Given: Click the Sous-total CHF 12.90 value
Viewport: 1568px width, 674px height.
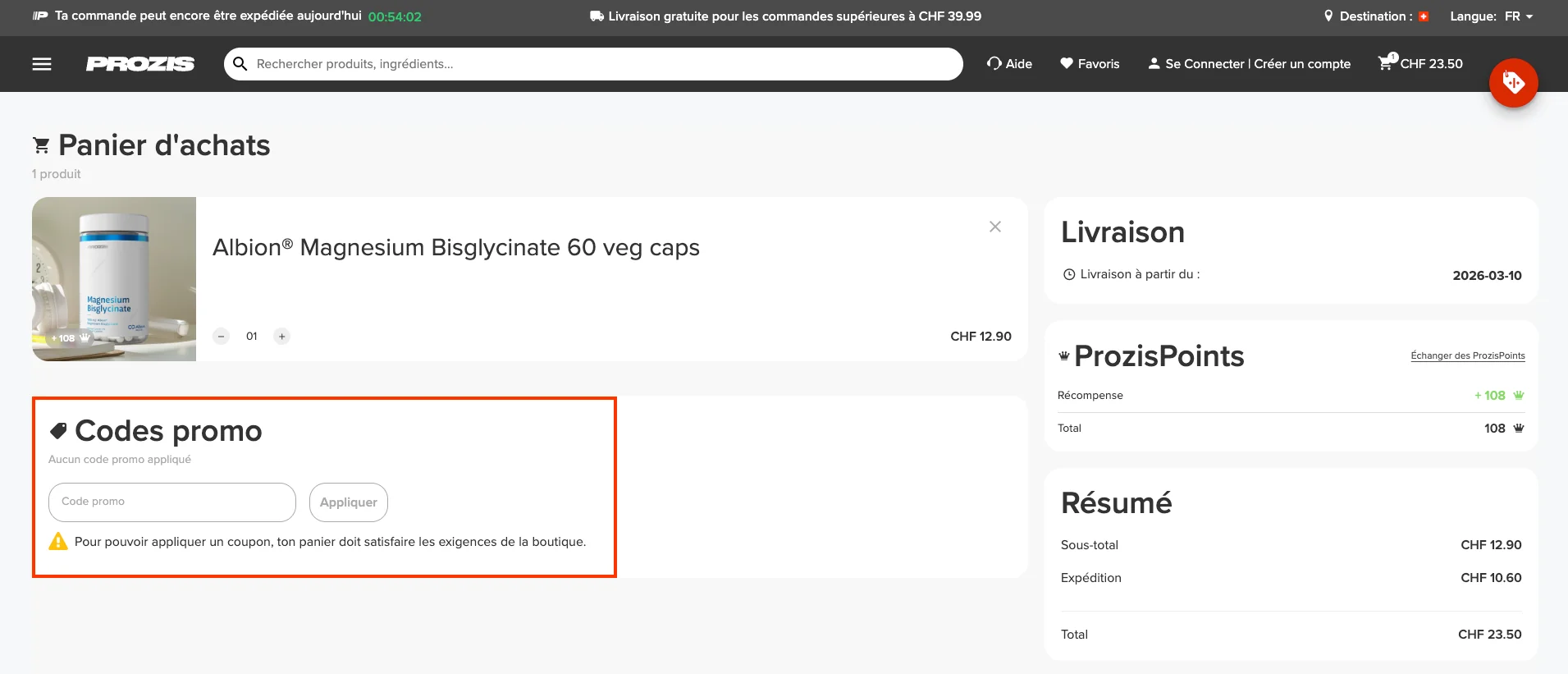Looking at the screenshot, I should click(1491, 545).
